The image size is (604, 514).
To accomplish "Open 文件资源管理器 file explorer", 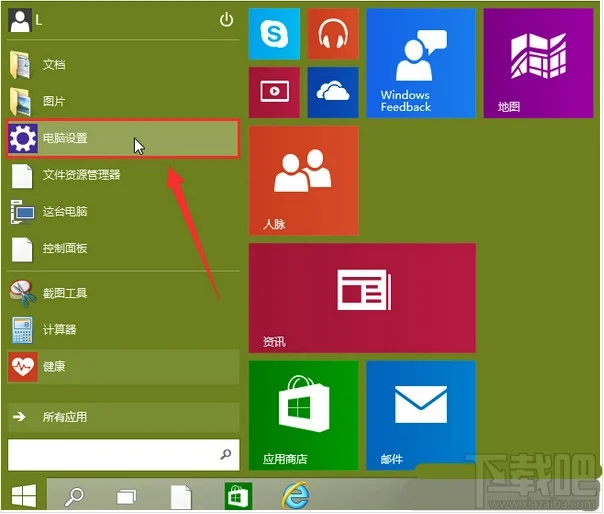I will pos(123,175).
